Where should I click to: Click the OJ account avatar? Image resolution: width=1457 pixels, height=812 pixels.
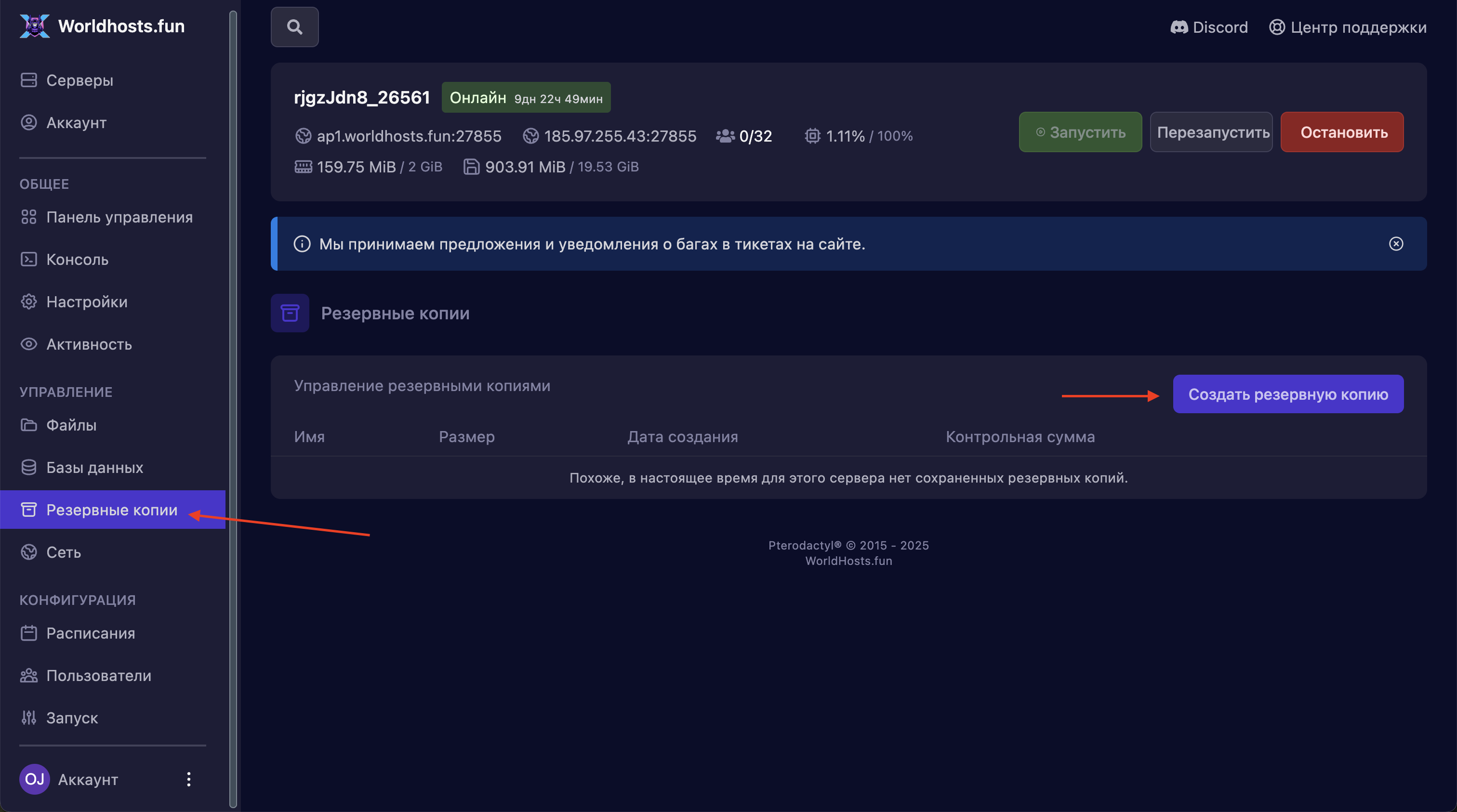(35, 779)
